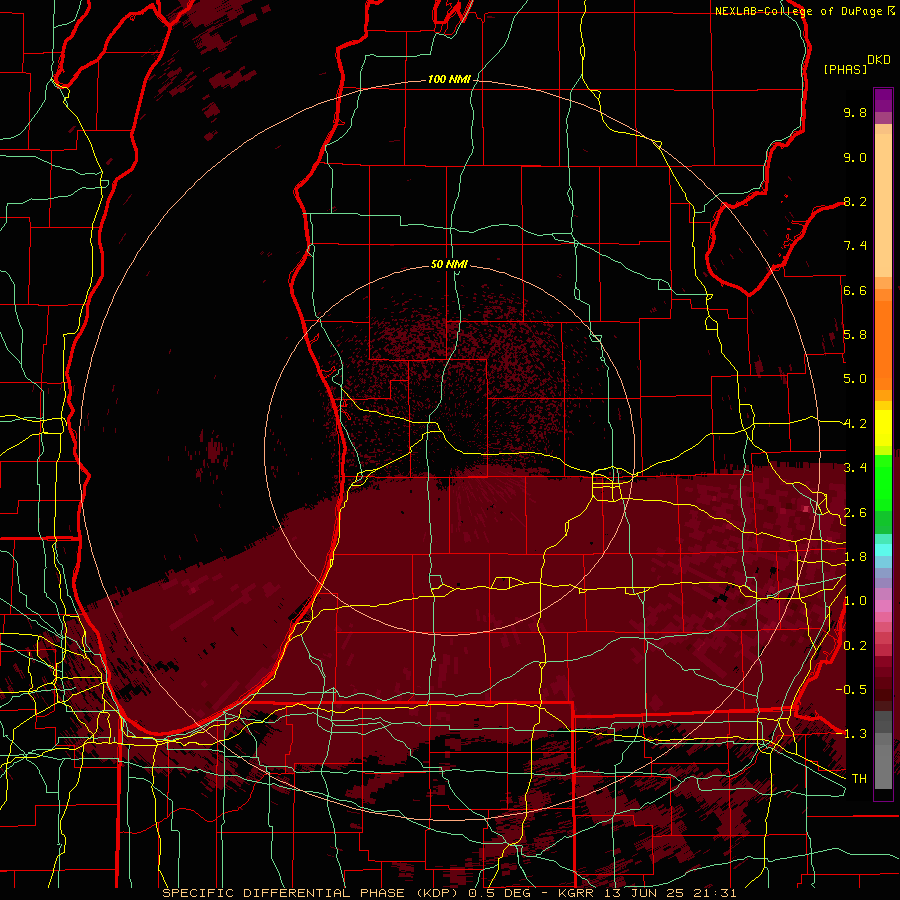
Task: Click the TH threshold label
Action: click(859, 779)
